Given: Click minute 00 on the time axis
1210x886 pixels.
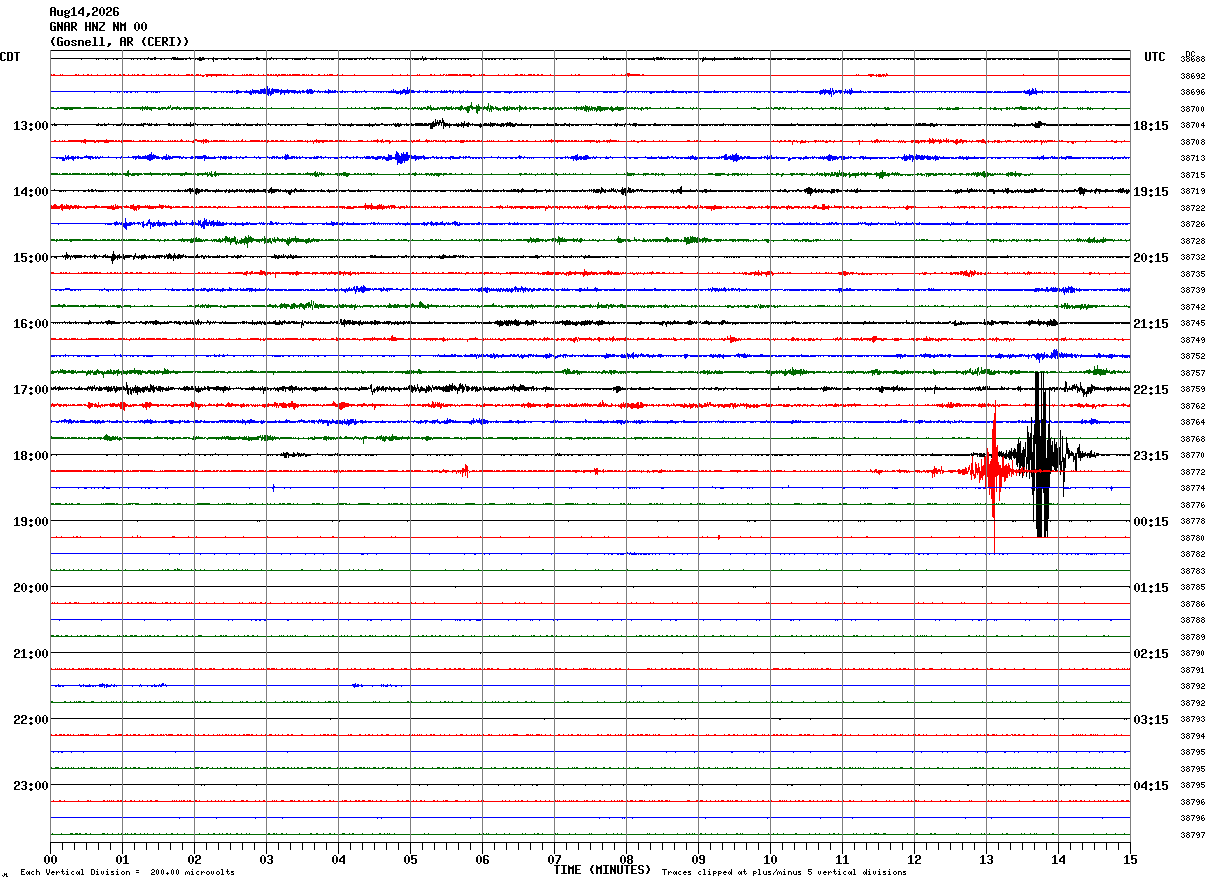Looking at the screenshot, I should [x=50, y=859].
